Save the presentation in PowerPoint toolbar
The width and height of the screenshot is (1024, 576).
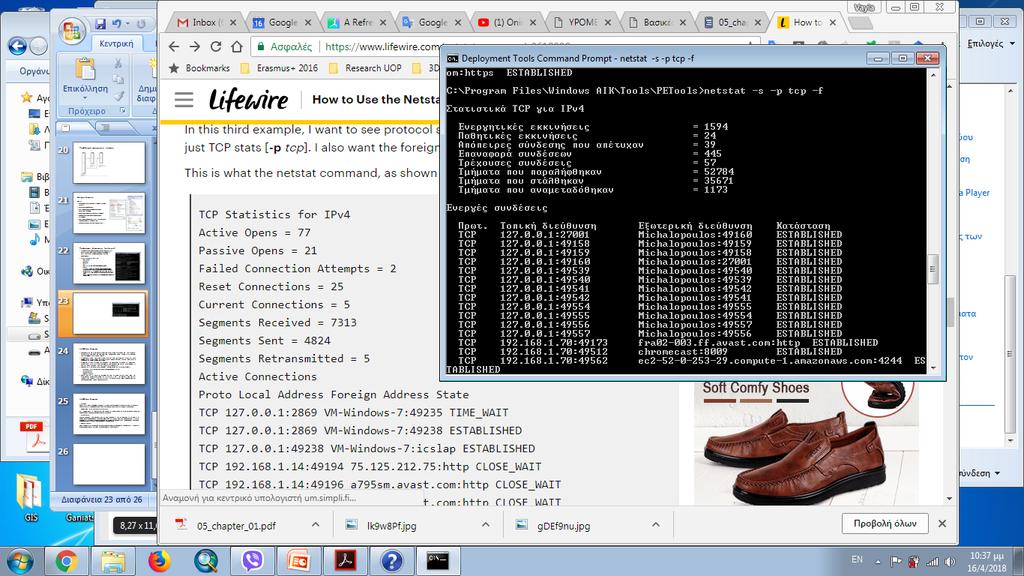coord(100,24)
